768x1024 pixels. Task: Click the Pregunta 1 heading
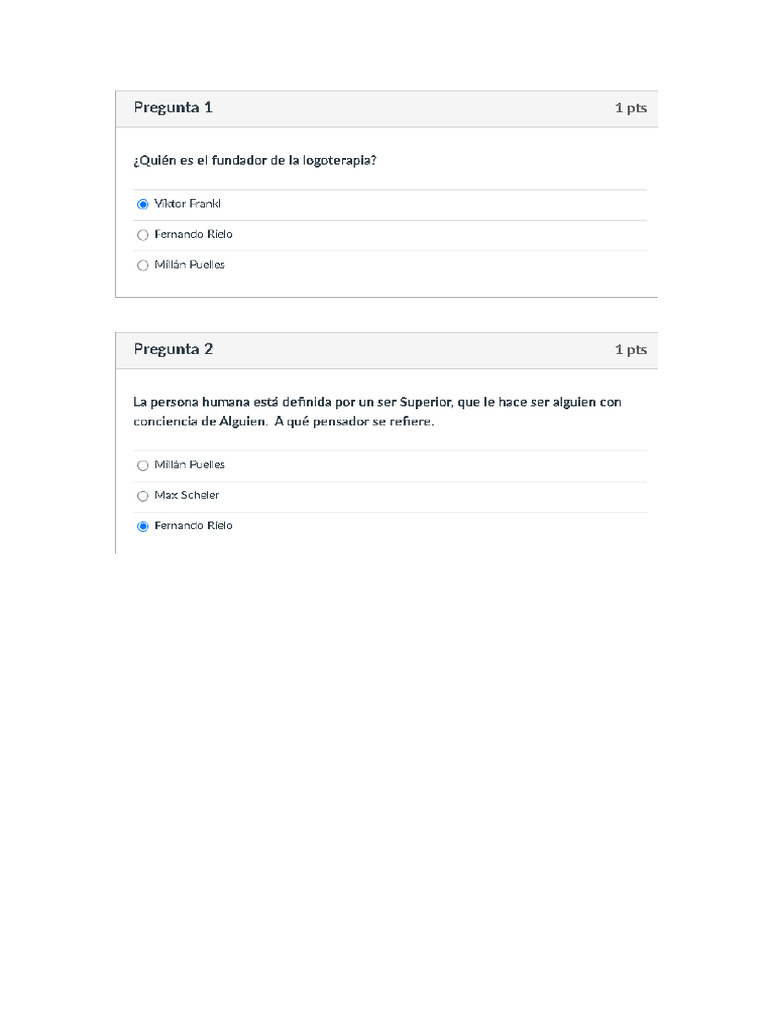click(x=173, y=107)
